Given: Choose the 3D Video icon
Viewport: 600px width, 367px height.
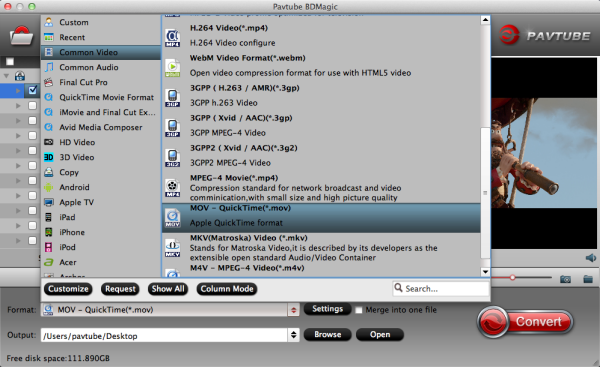Looking at the screenshot, I should pyautogui.click(x=49, y=157).
